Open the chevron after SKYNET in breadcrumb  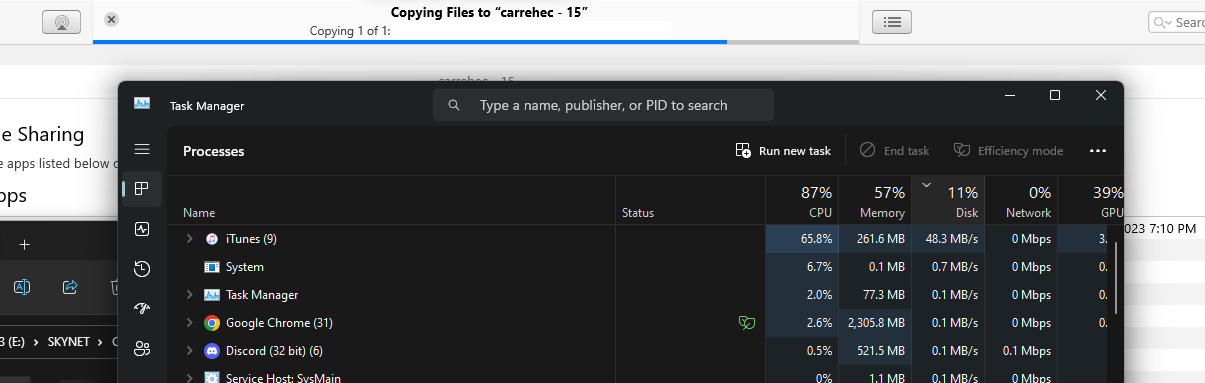click(x=100, y=342)
